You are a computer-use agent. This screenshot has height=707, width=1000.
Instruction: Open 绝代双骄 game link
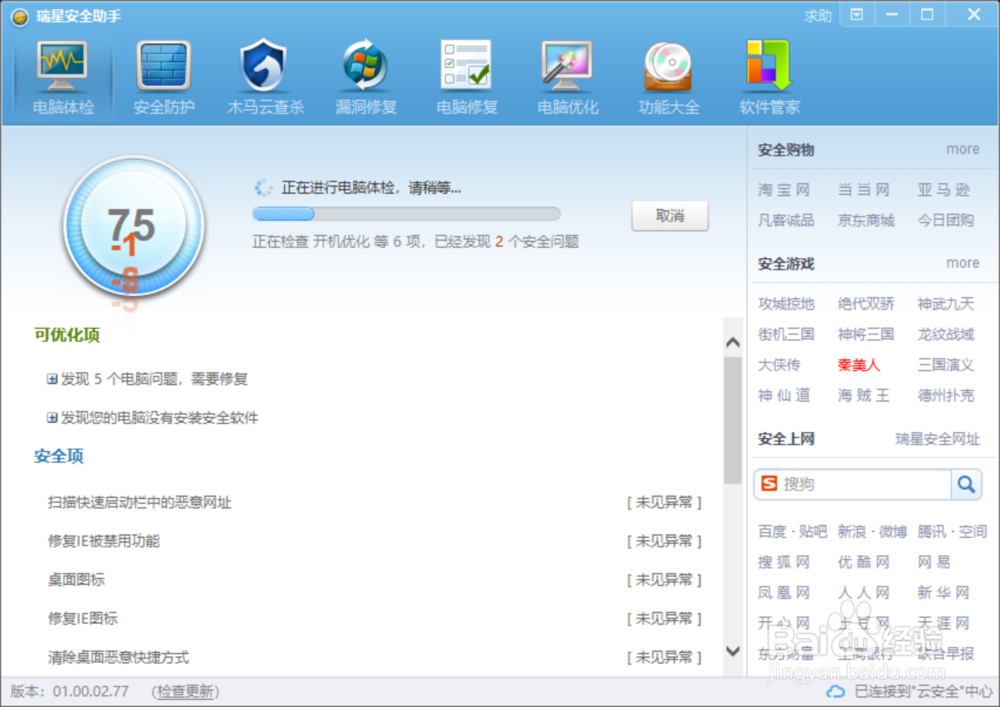coord(865,303)
